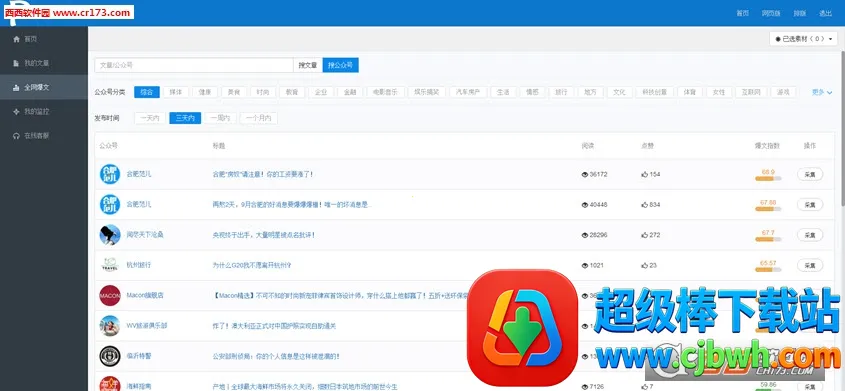Focus the 文章/公众号 search field
845x391 pixels.
[194, 65]
